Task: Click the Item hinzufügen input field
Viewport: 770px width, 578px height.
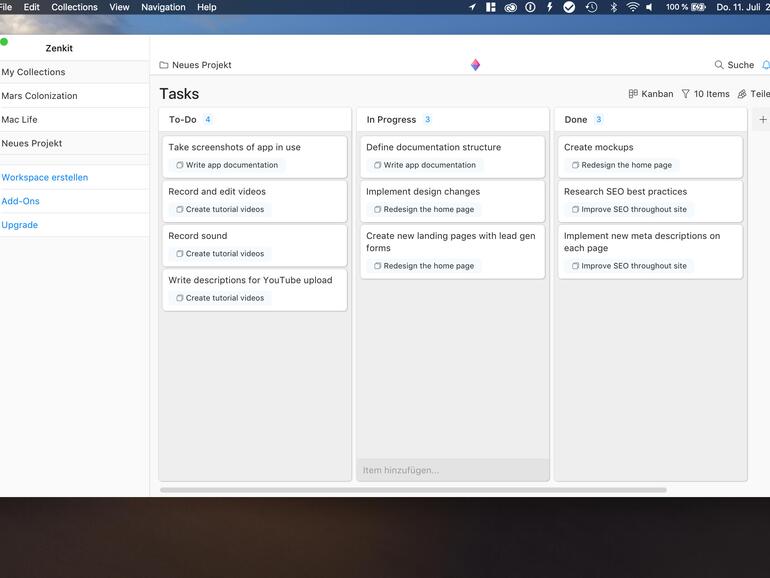Action: [453, 470]
